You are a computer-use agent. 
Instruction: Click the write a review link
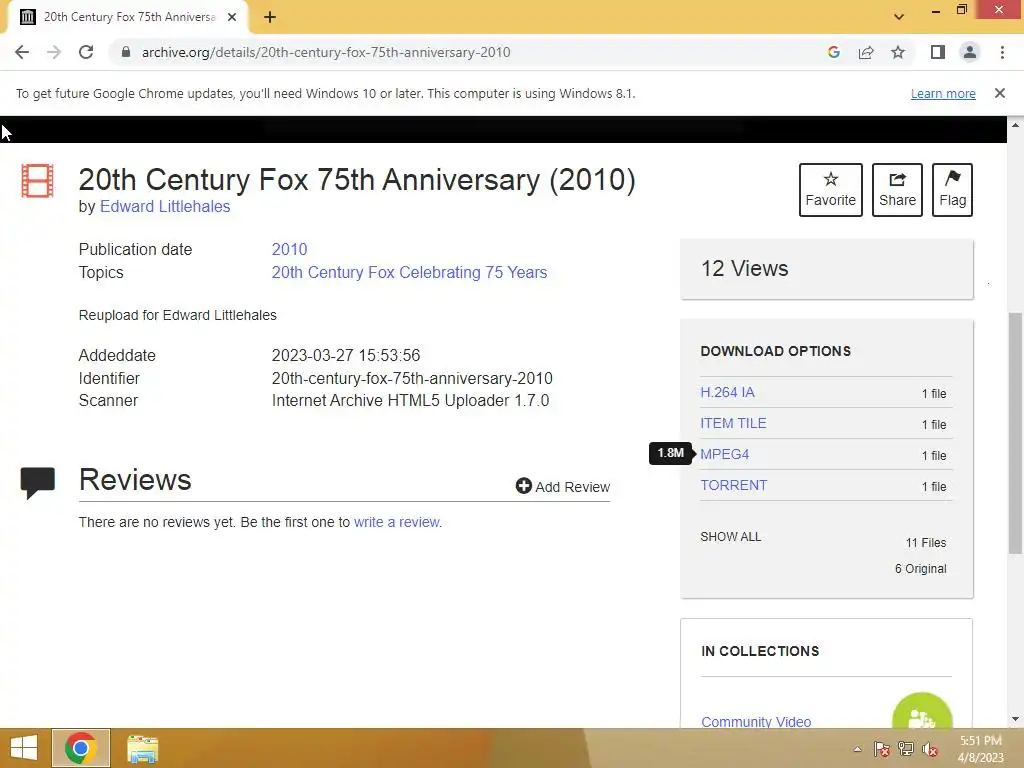[x=396, y=522]
